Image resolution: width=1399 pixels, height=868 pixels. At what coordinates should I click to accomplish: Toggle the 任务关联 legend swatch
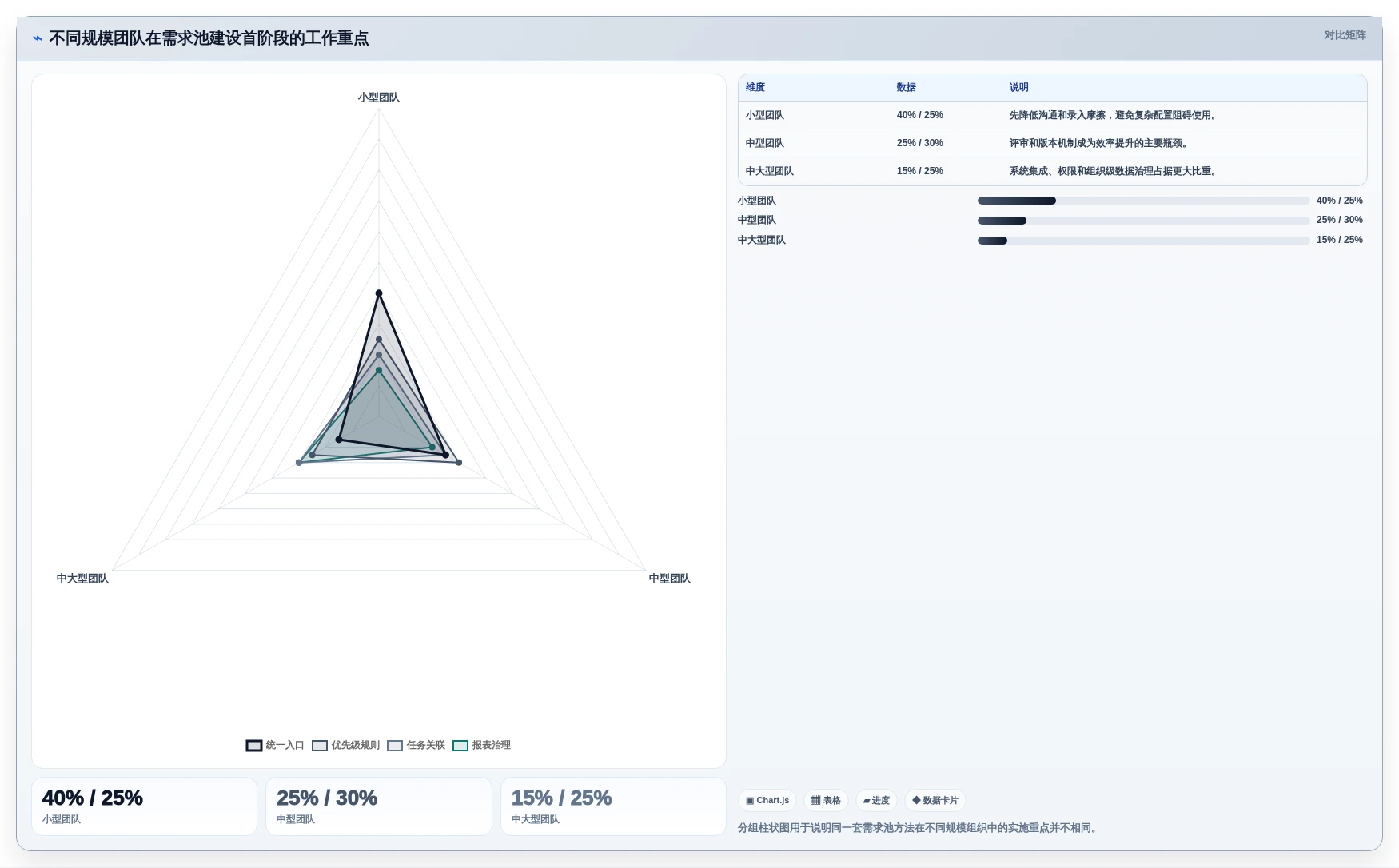click(395, 746)
